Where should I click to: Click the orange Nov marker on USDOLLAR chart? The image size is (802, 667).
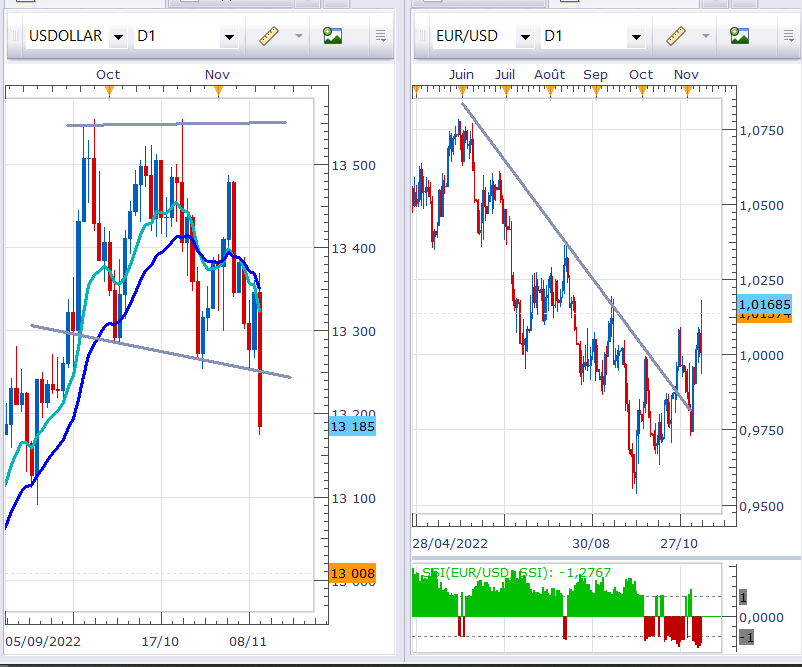coord(218,91)
